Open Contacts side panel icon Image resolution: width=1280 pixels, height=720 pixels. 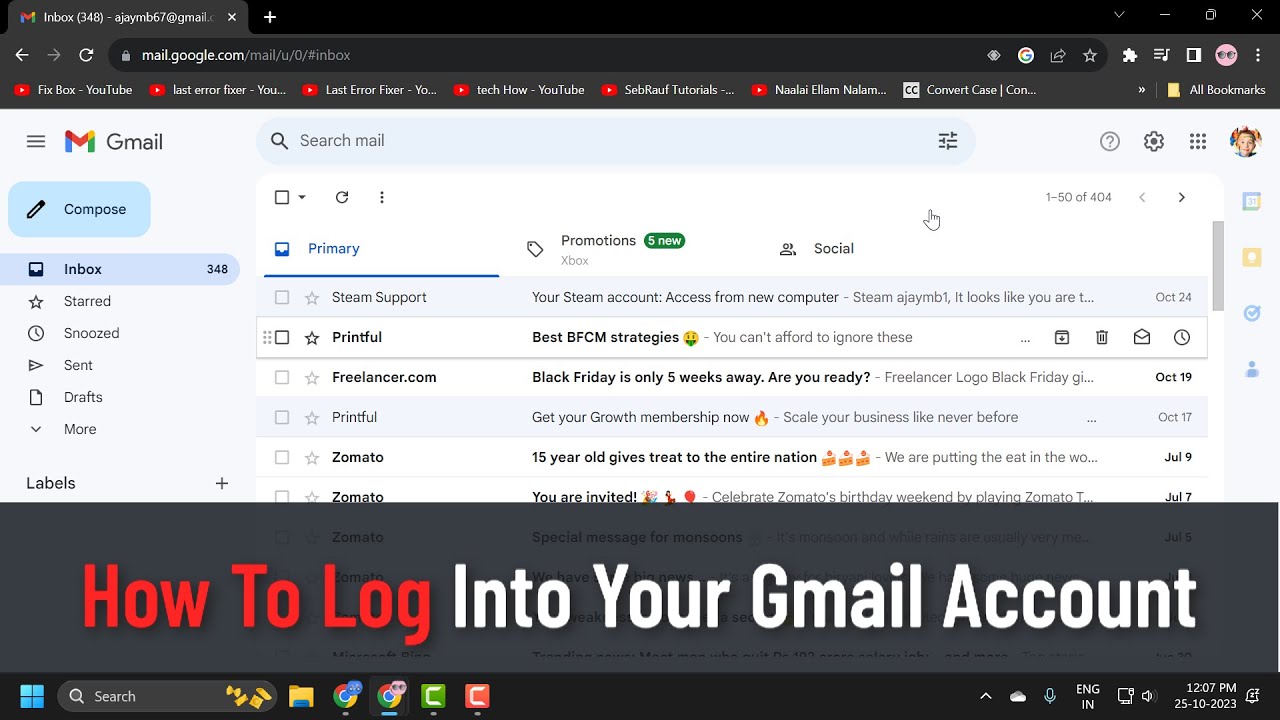[1251, 369]
